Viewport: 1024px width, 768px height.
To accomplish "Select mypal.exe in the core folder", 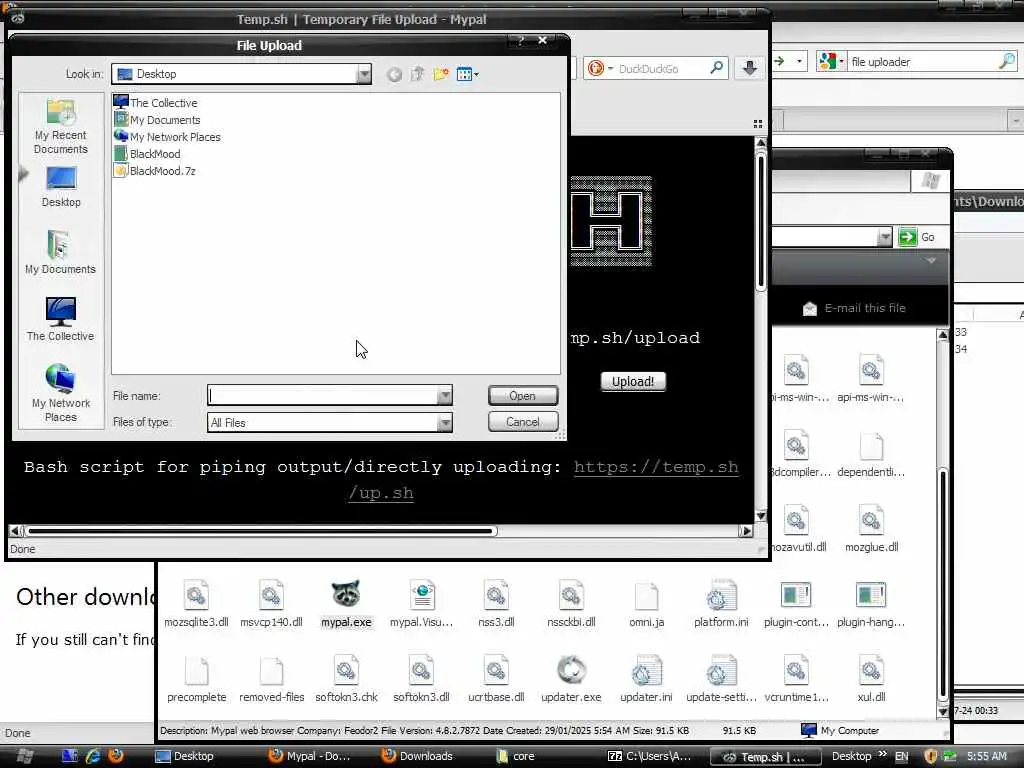I will (346, 604).
